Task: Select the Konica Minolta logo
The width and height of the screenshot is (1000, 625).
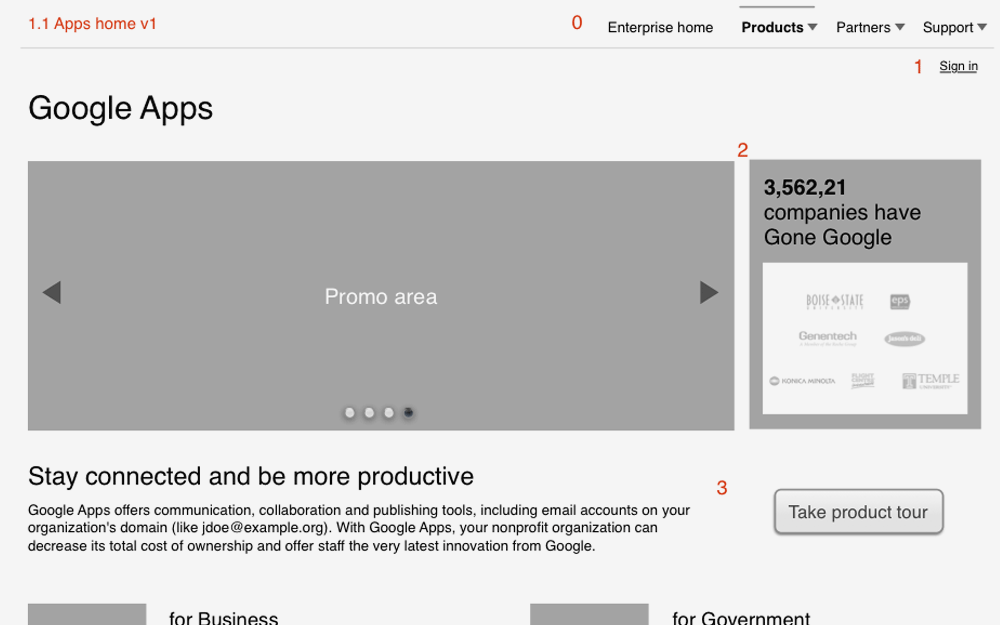Action: [805, 380]
